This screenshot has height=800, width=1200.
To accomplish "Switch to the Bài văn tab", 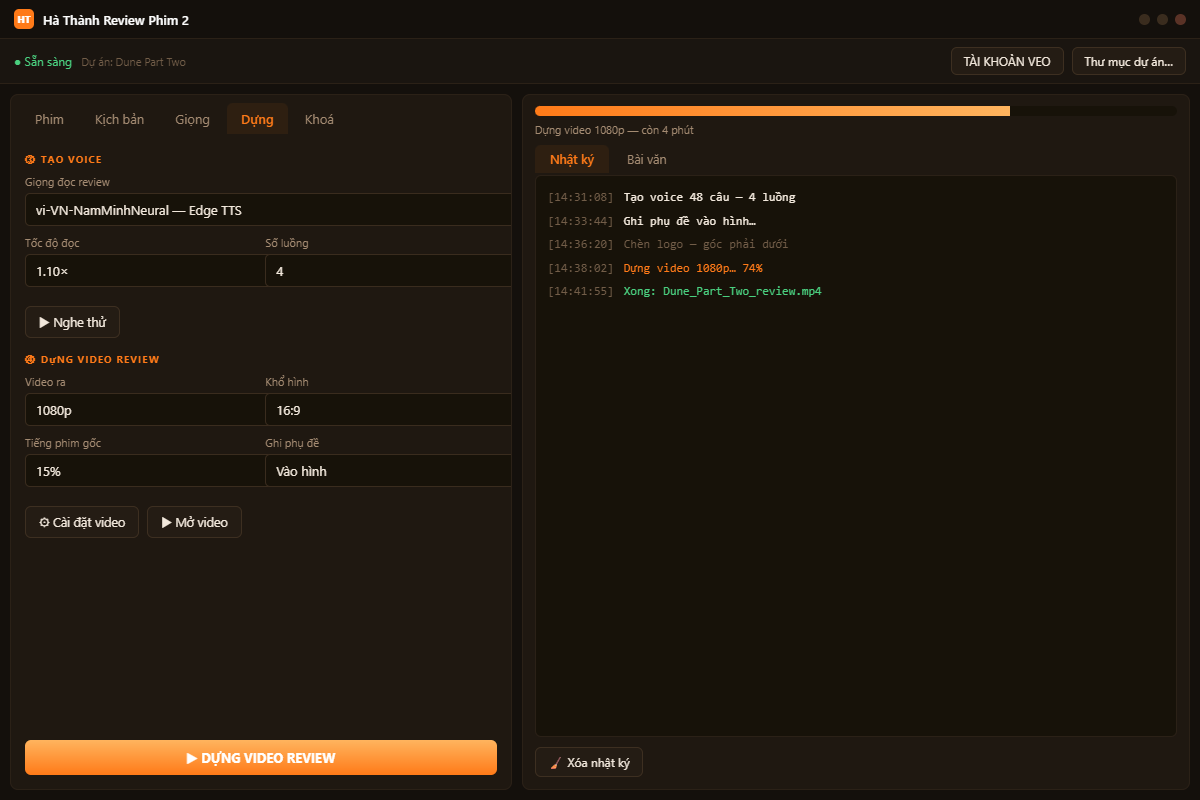I will [x=646, y=159].
